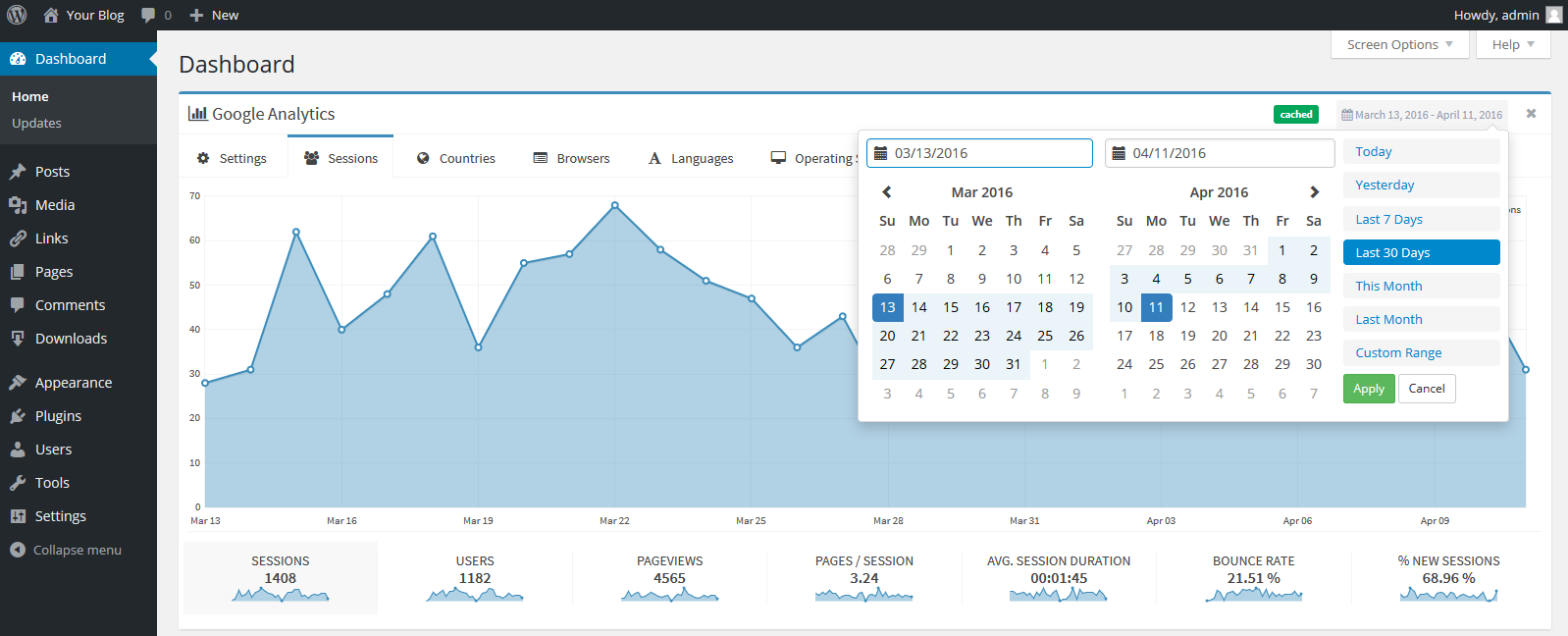Show the USERS 1182 metric
Viewport: 1568px width, 636px height.
coord(475,578)
